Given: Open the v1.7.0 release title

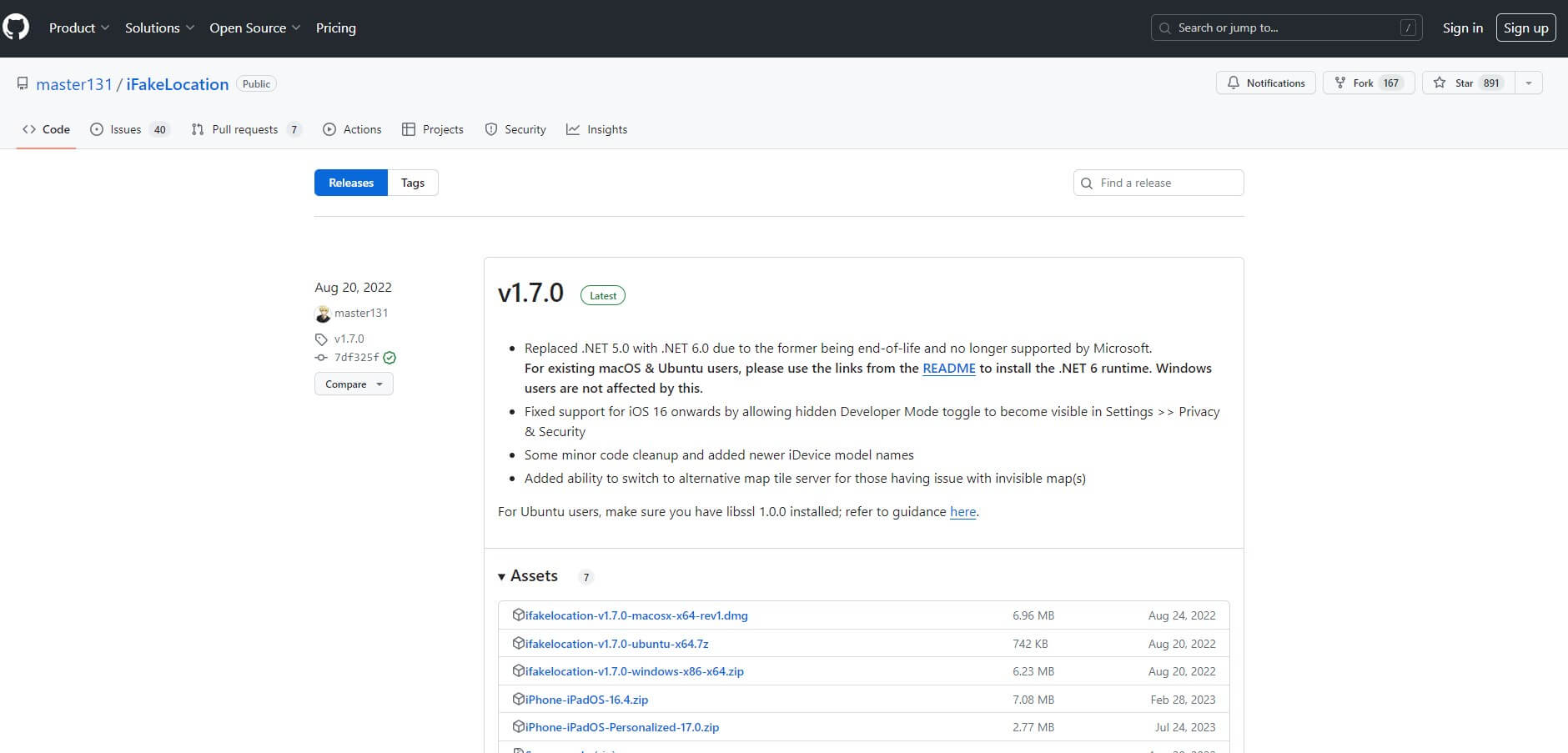Looking at the screenshot, I should coord(530,293).
